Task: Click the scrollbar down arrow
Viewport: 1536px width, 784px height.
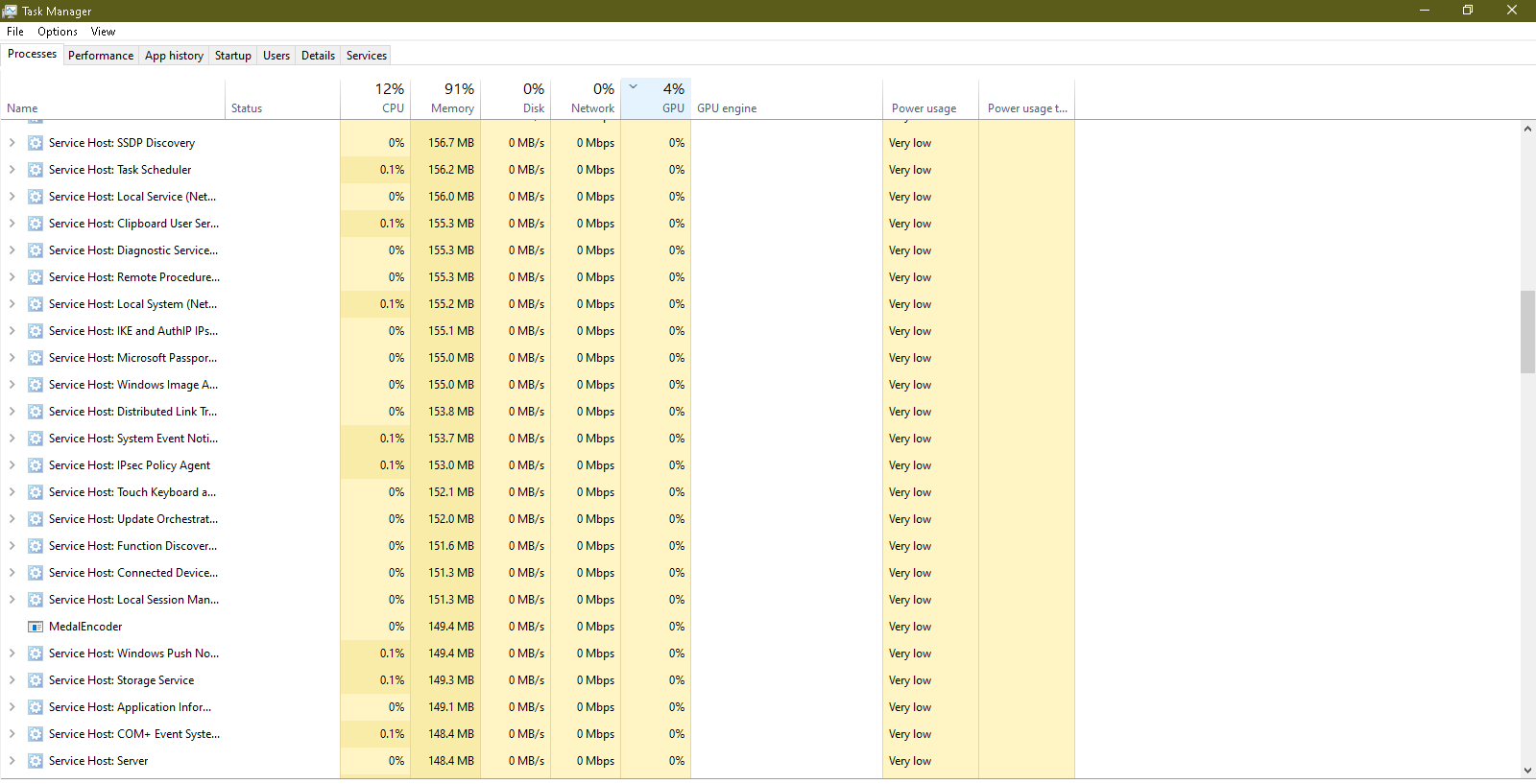Action: (x=1527, y=771)
